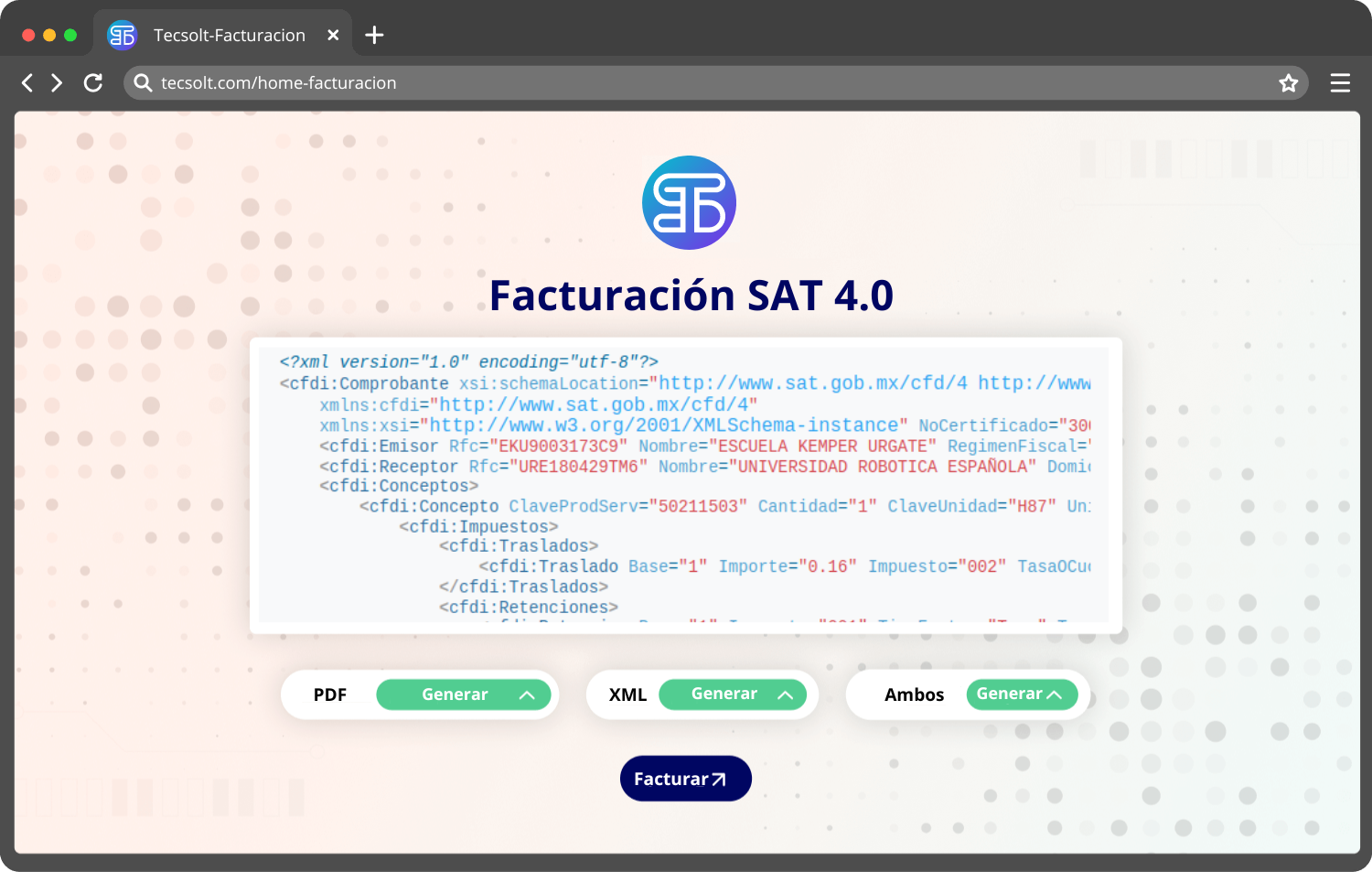This screenshot has height=872, width=1372.
Task: Click the Tecsolt logo above the title
Action: click(x=689, y=203)
